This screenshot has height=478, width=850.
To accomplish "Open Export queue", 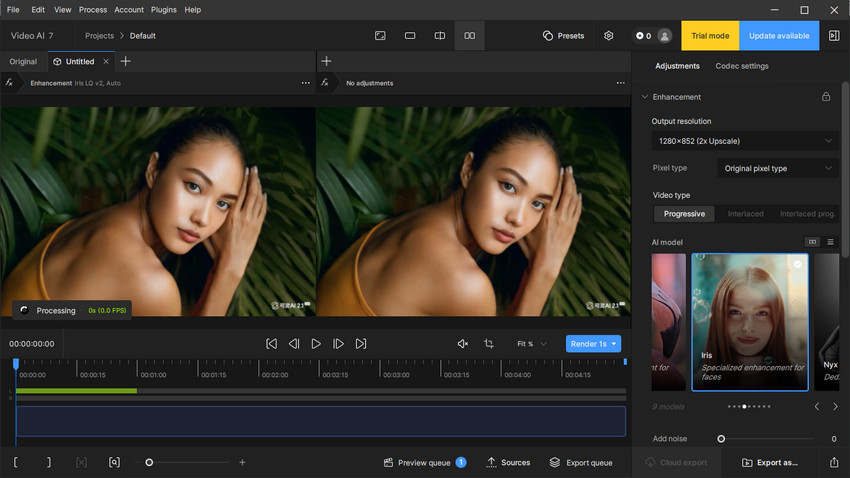I will tap(581, 462).
